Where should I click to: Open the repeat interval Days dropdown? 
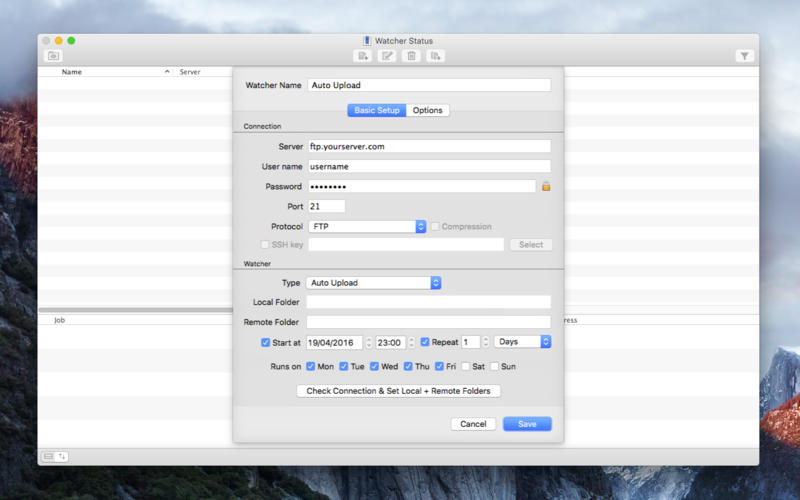[x=522, y=342]
